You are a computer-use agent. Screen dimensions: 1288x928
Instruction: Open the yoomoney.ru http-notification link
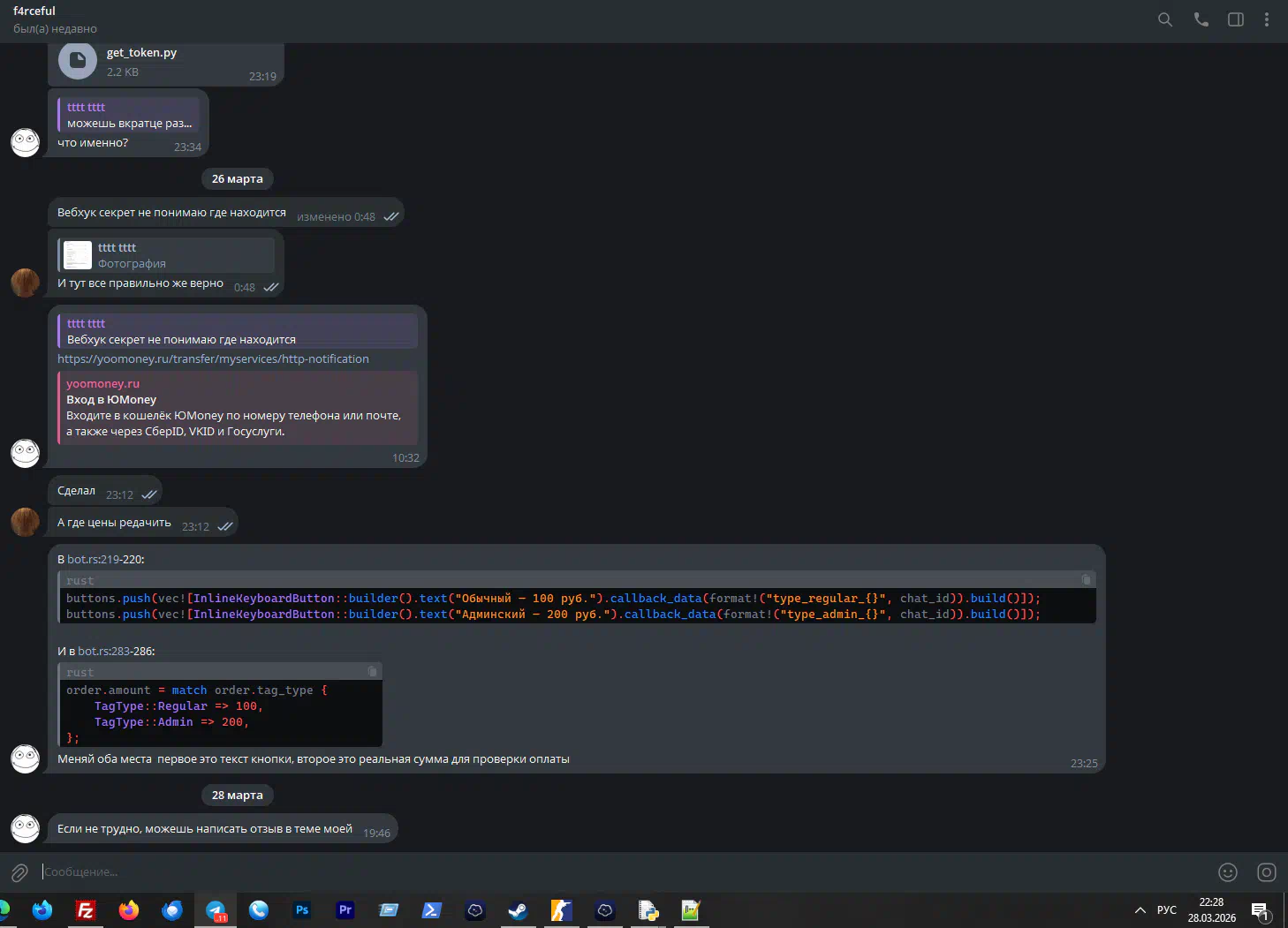click(x=213, y=358)
